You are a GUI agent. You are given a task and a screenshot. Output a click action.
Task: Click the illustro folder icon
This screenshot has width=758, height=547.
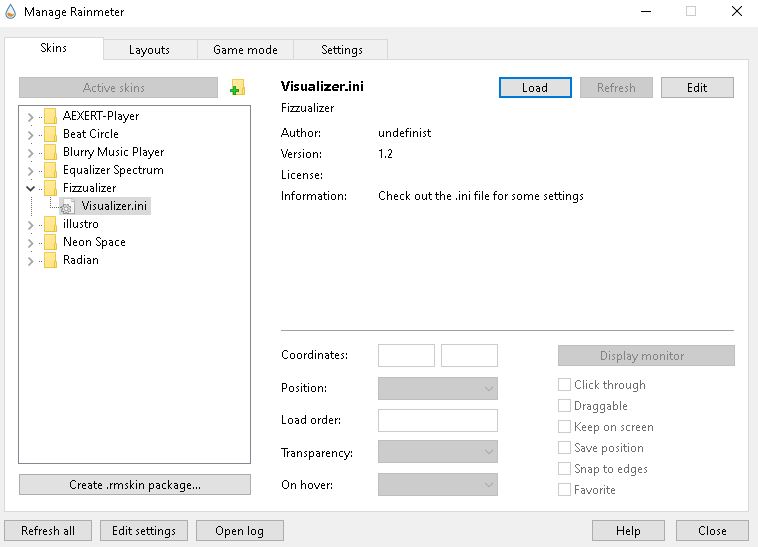click(50, 224)
